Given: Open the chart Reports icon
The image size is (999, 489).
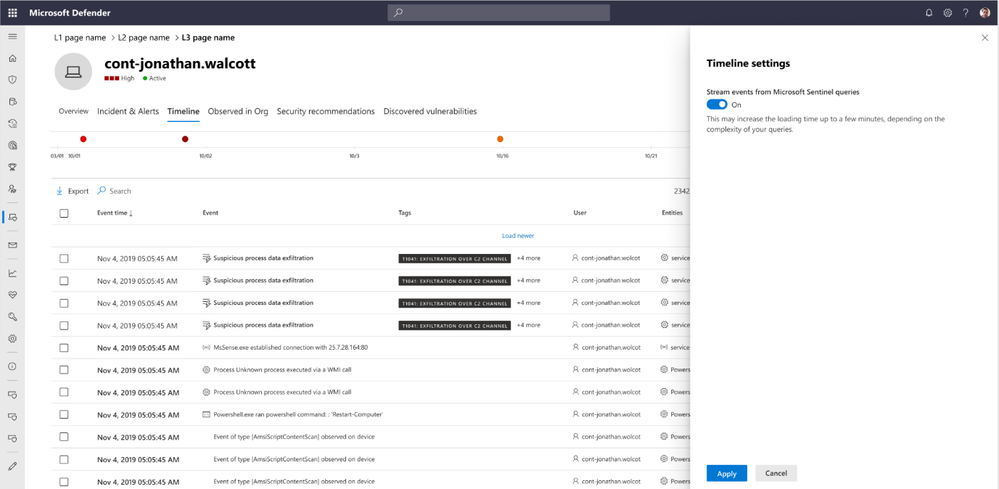Looking at the screenshot, I should [12, 273].
